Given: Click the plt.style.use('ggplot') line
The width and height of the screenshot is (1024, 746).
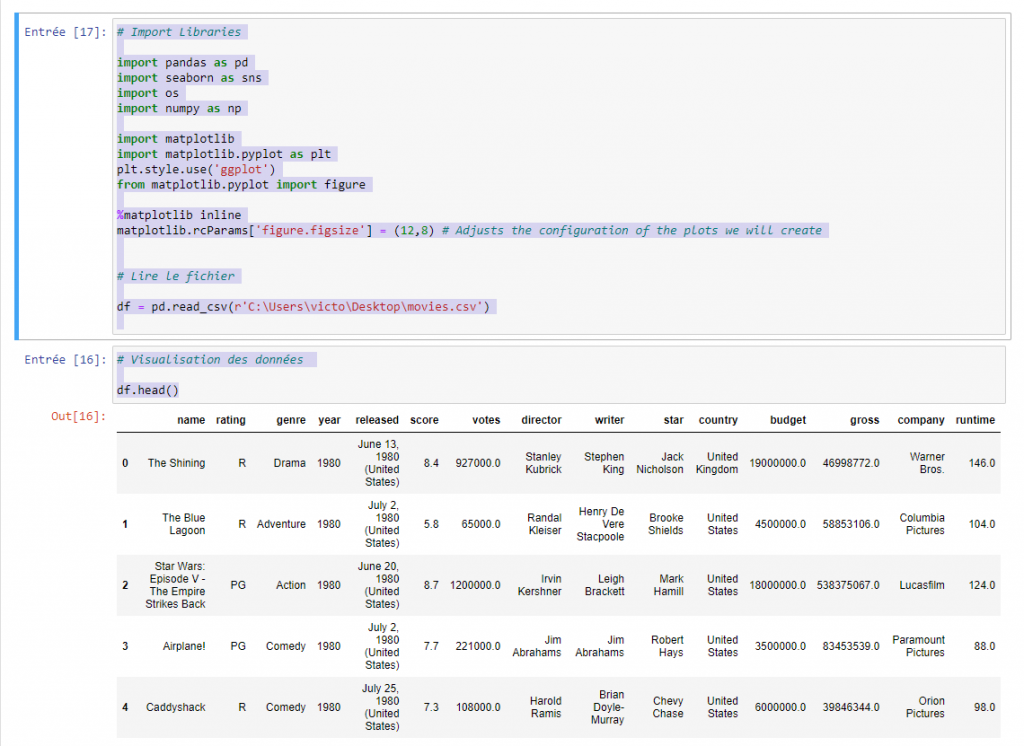Looking at the screenshot, I should coord(197,169).
